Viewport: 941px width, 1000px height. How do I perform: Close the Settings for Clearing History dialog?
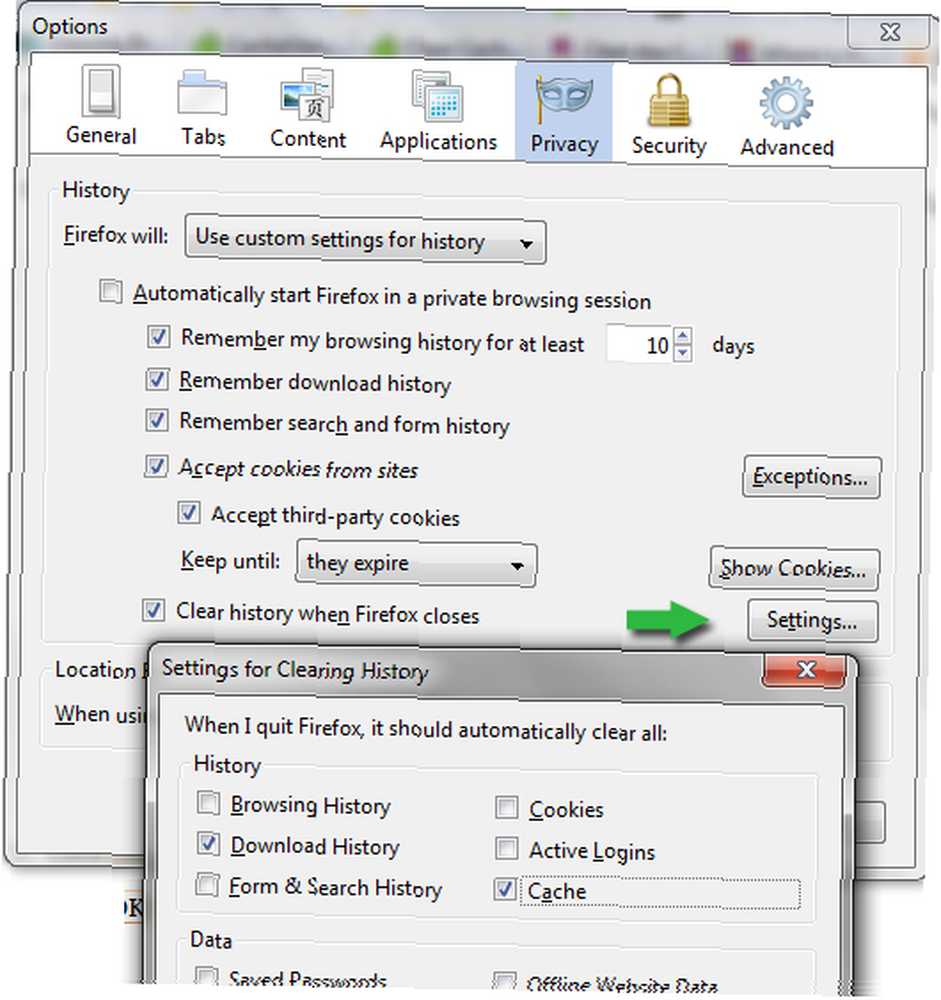[806, 670]
